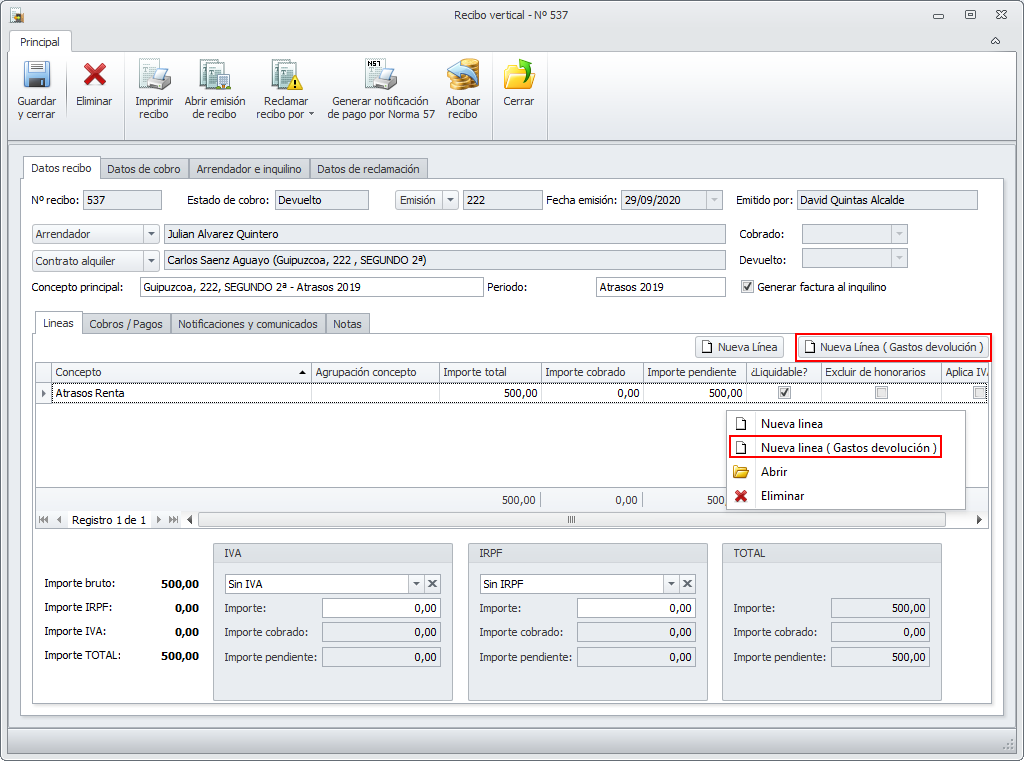1024x761 pixels.
Task: Click the Imprimir recibo printer icon
Action: click(x=154, y=77)
